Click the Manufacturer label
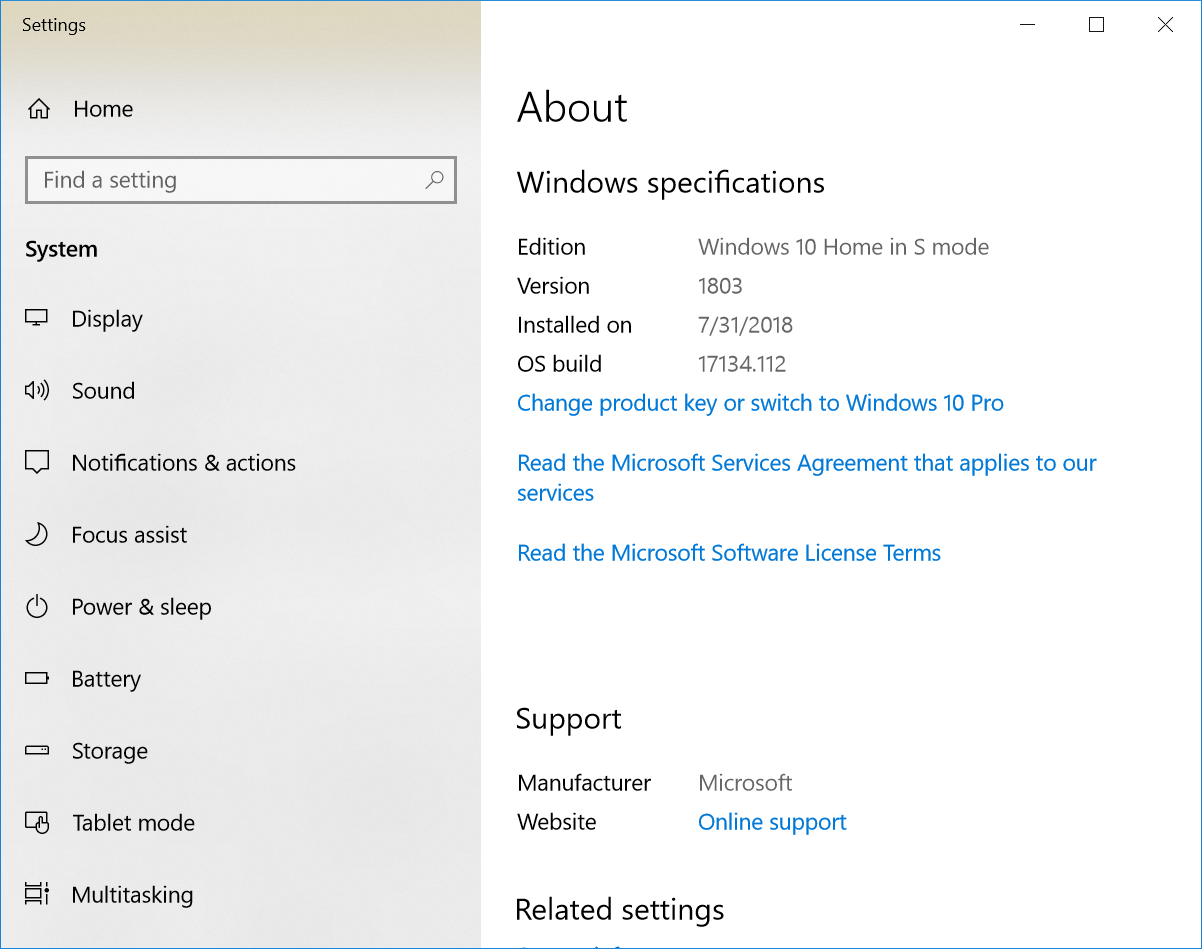This screenshot has height=949, width=1202. point(585,783)
